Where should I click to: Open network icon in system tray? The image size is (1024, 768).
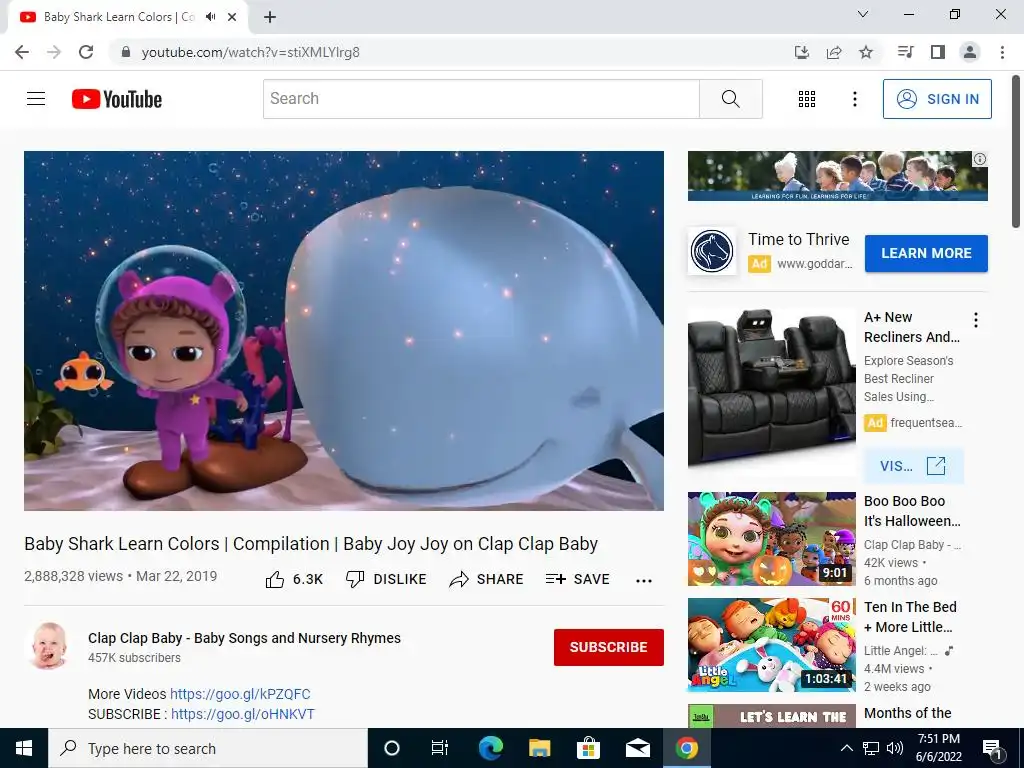871,748
